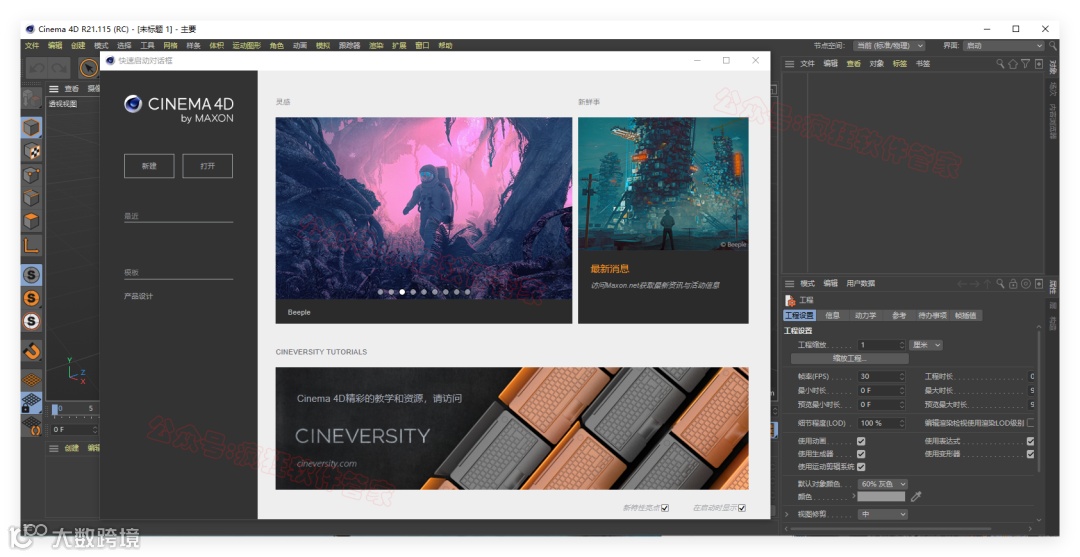Switch to the 待办事项 tab
1080x557 pixels.
(932, 315)
